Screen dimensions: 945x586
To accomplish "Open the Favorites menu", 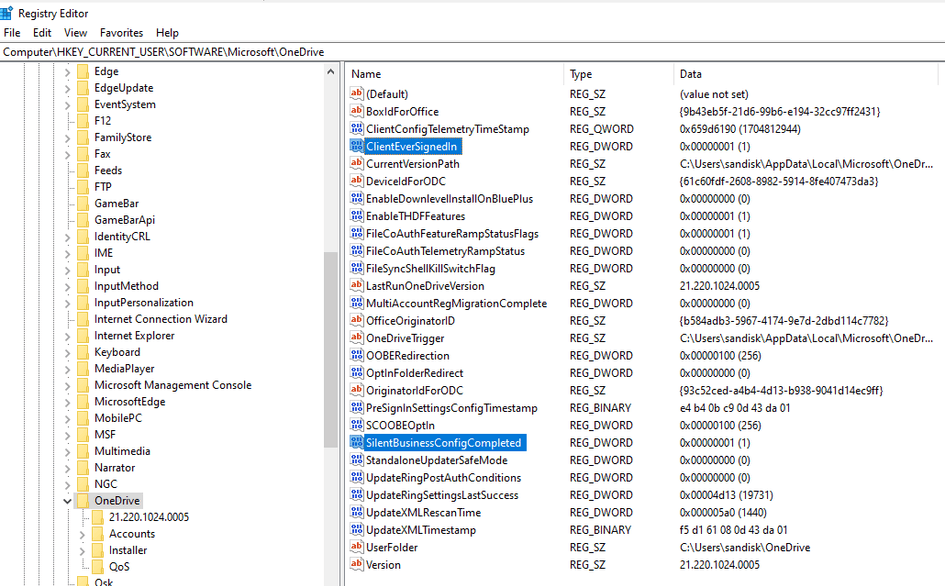I will [x=121, y=32].
